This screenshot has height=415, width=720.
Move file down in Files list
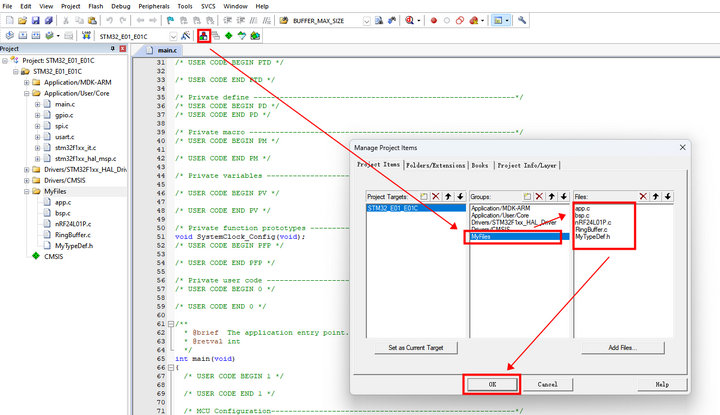[x=668, y=197]
